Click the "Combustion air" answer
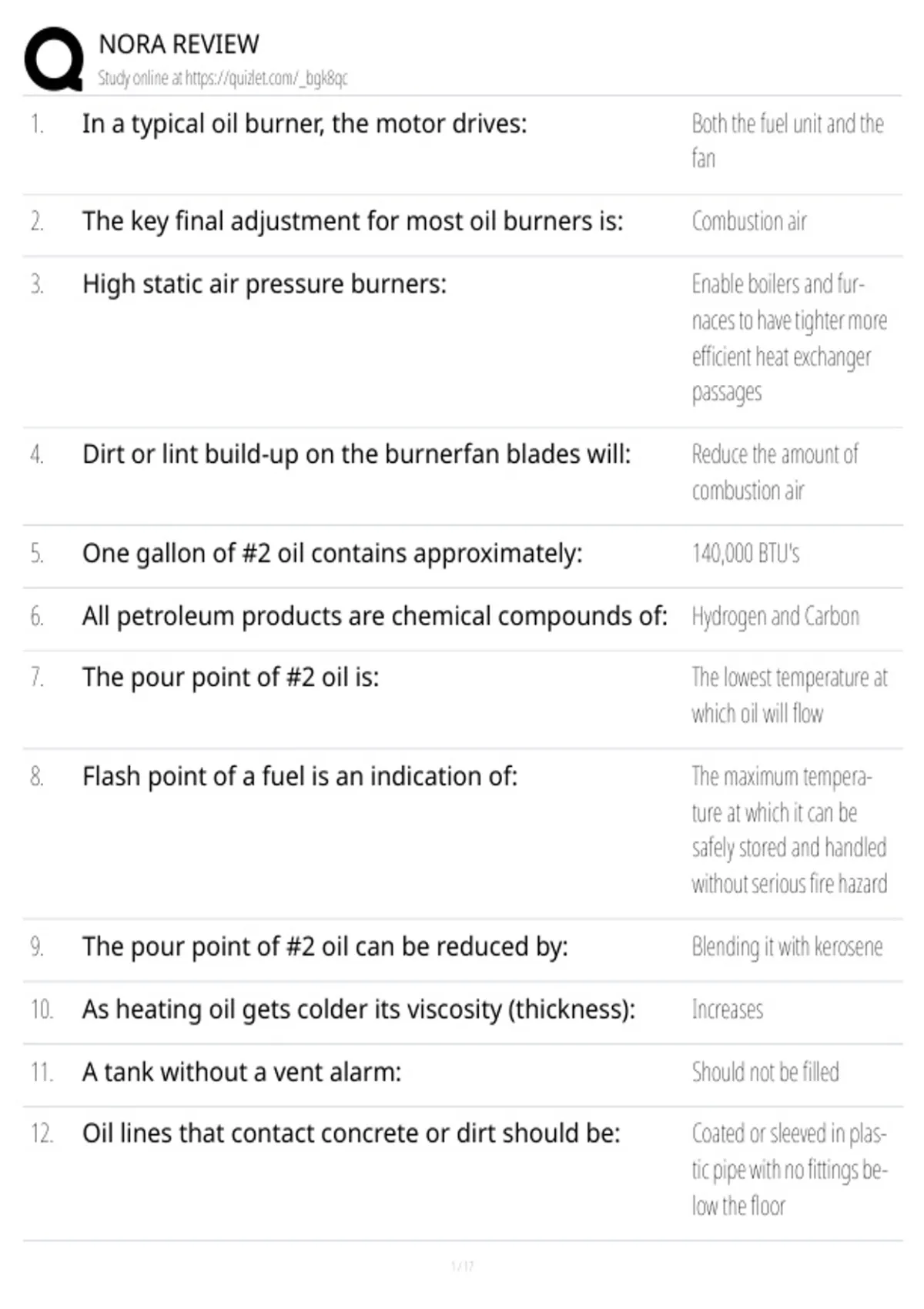 [x=749, y=222]
